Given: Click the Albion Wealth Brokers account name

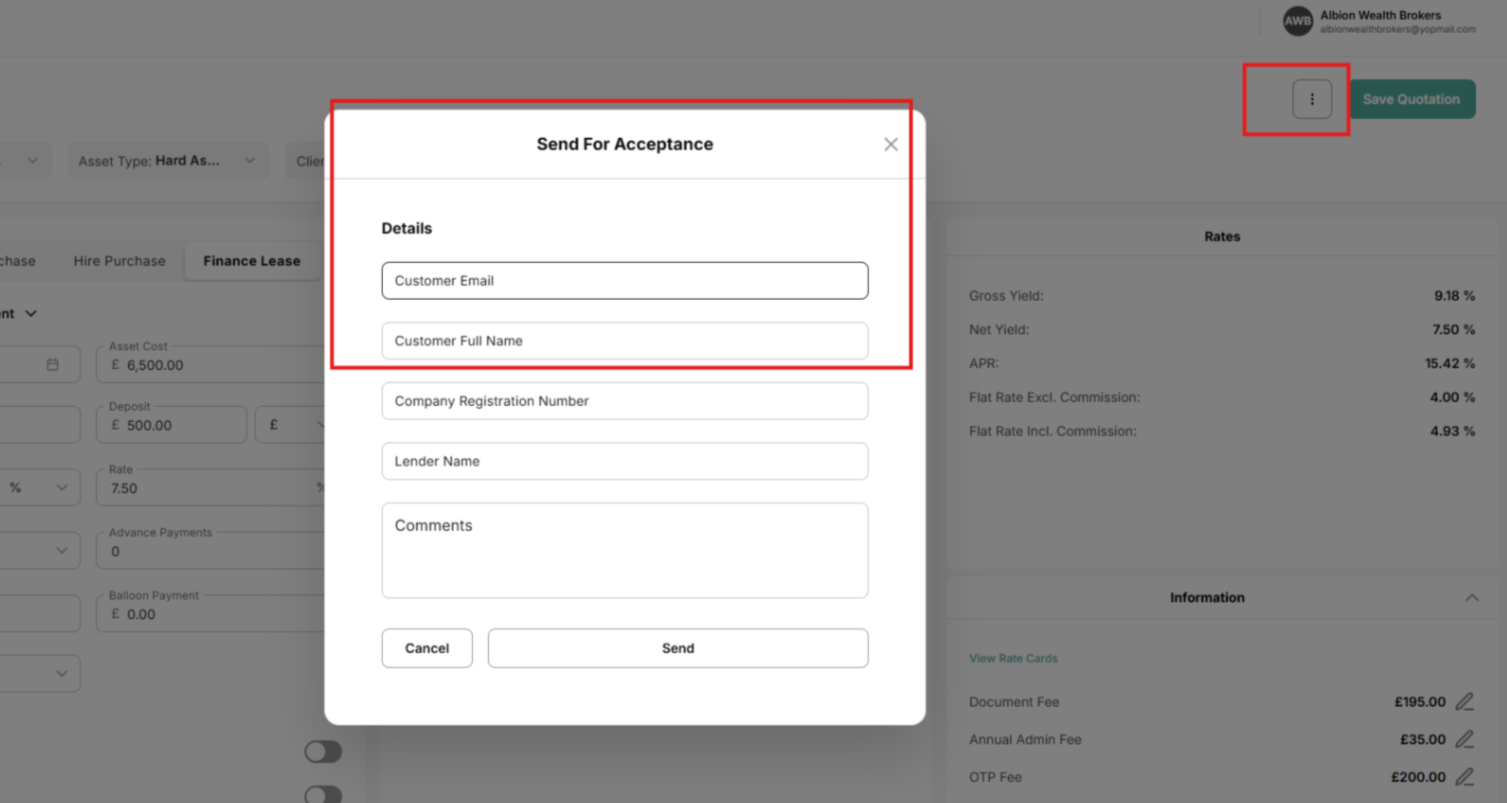Looking at the screenshot, I should pos(1381,15).
